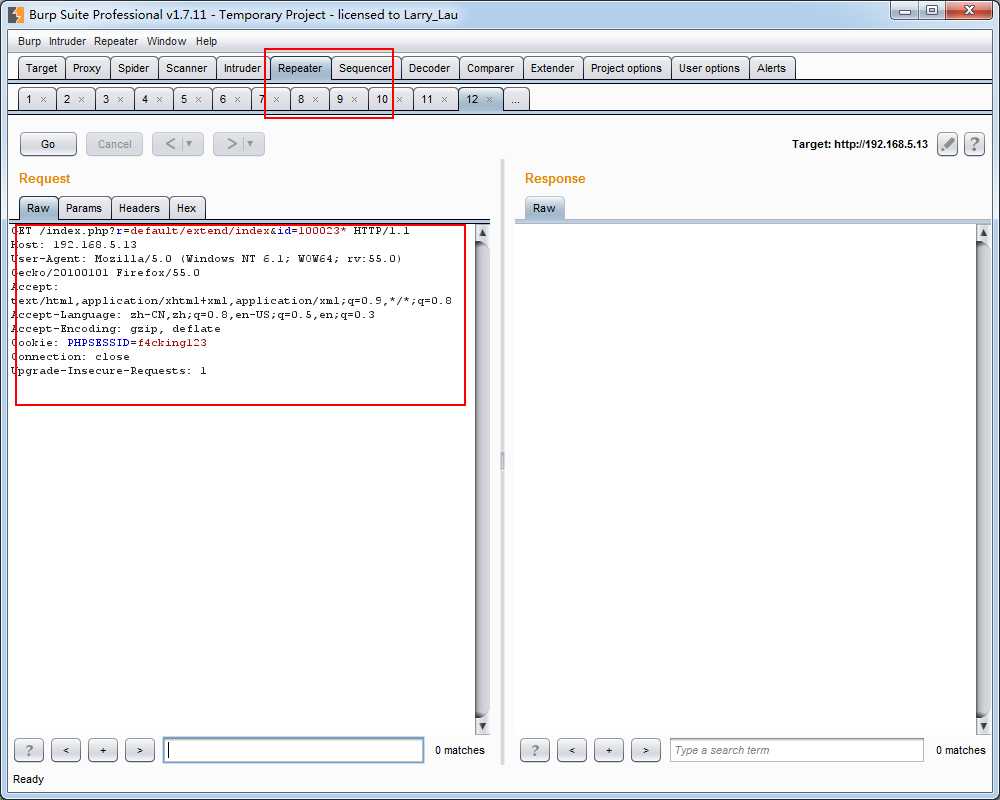Open the new repeater tab "..." tab
The image size is (1000, 800).
pos(515,100)
